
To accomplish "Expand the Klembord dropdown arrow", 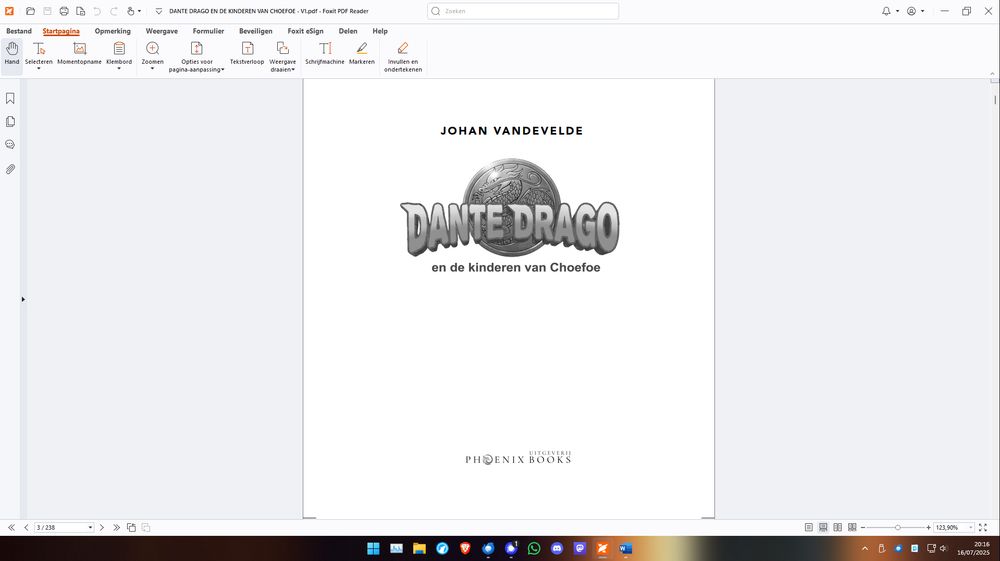I will coord(119,68).
